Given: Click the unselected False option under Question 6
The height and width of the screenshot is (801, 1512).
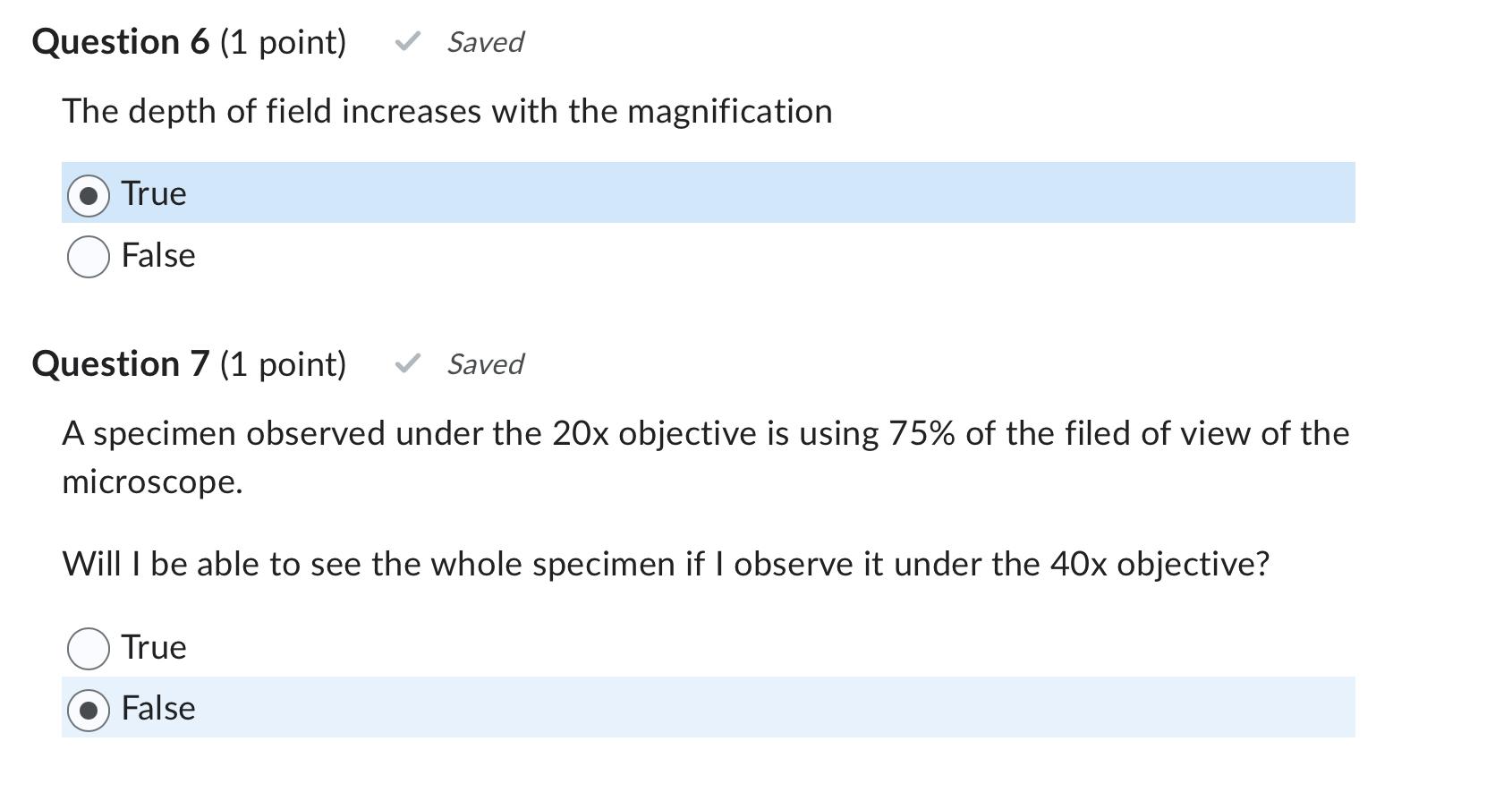Looking at the screenshot, I should coord(88,255).
